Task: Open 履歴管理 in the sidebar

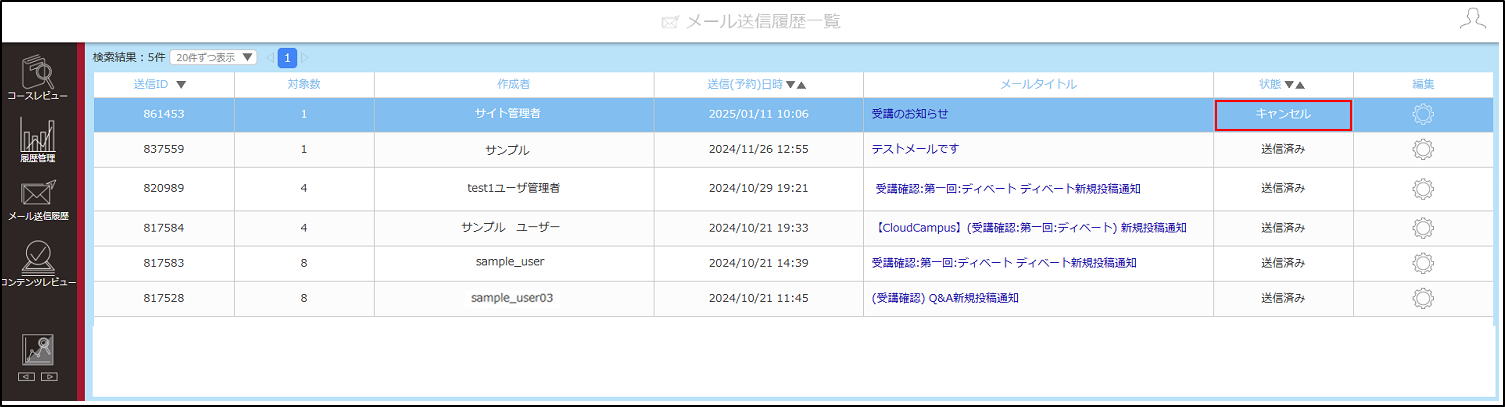Action: coord(38,140)
